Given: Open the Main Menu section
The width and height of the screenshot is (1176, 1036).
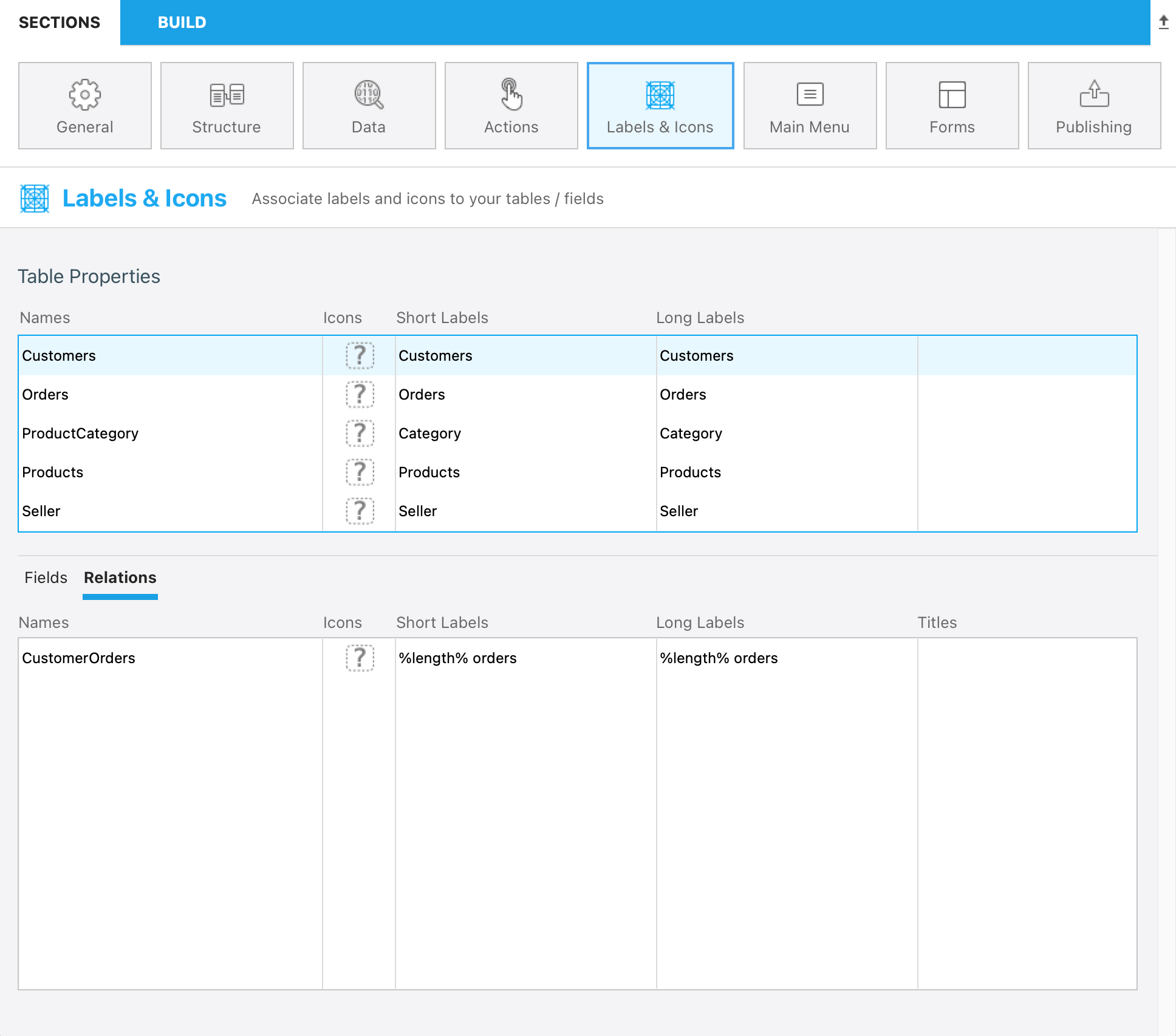Looking at the screenshot, I should click(x=810, y=106).
